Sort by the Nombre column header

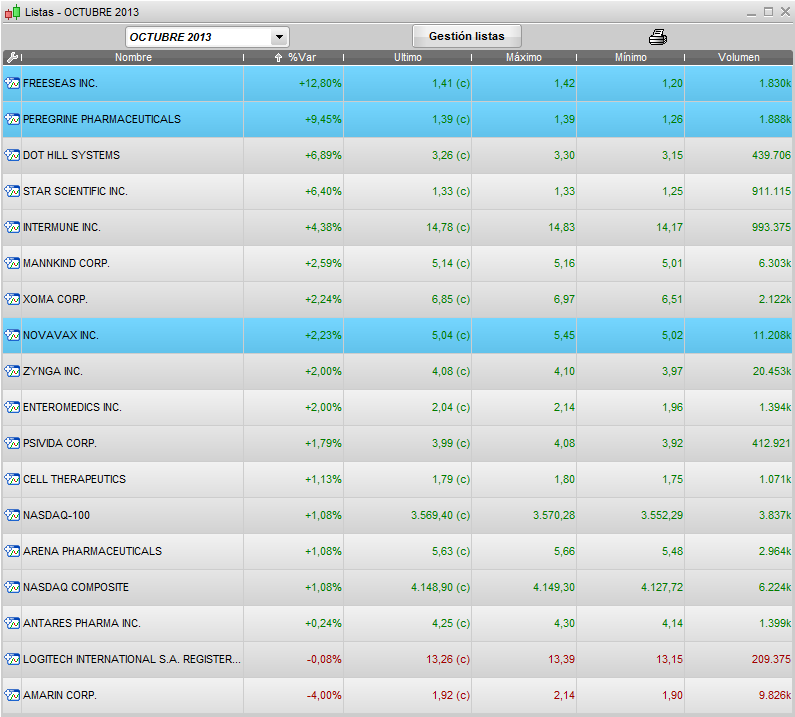133,58
